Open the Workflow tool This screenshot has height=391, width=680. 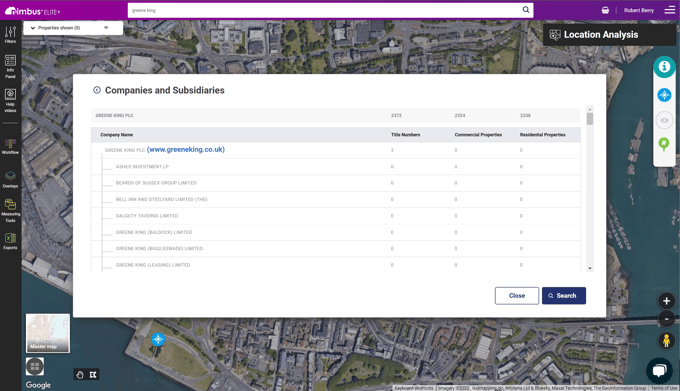(10, 147)
